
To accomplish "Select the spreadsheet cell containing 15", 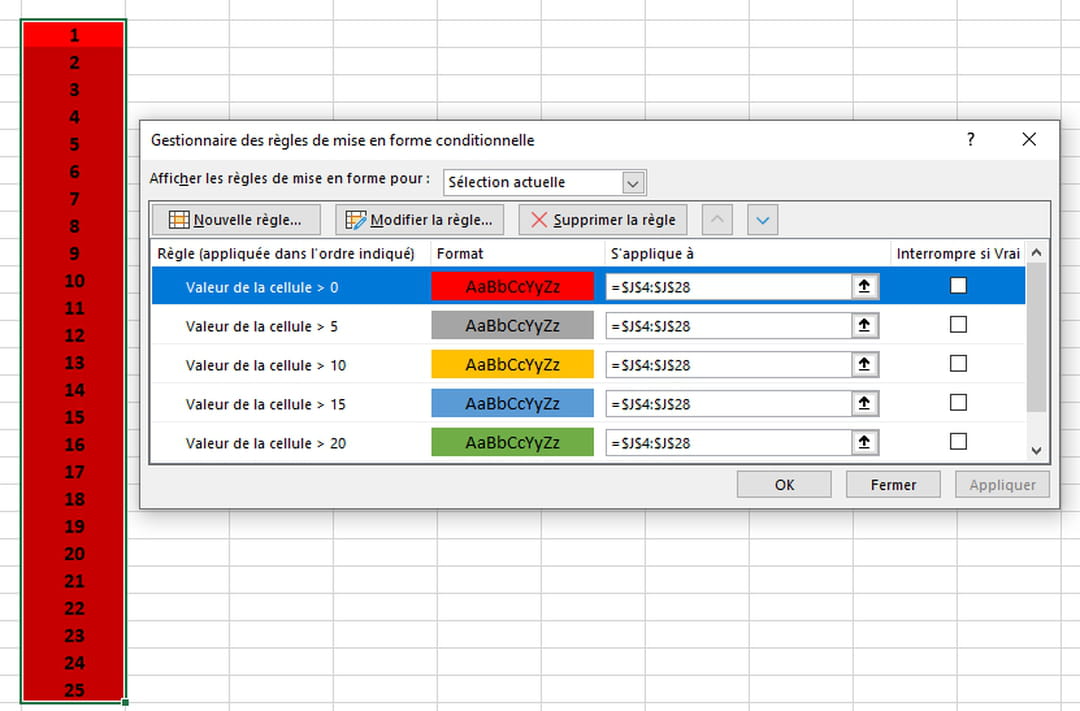I will (x=74, y=417).
